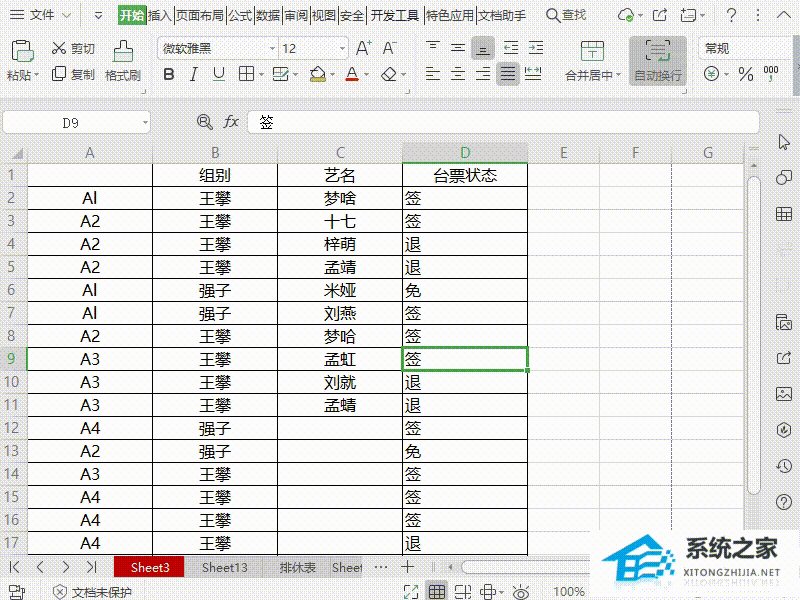Viewport: 800px width, 600px height.
Task: Click the percent style icon
Action: [x=745, y=73]
